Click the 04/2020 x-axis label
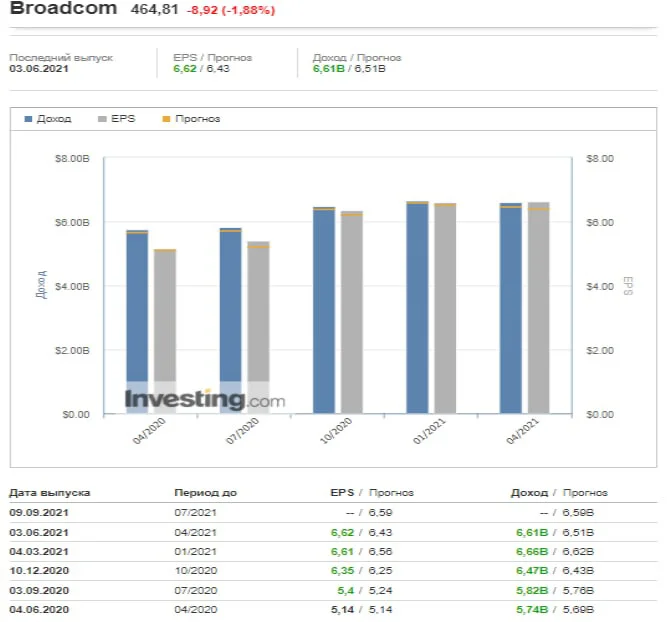This screenshot has height=622, width=667. (149, 431)
